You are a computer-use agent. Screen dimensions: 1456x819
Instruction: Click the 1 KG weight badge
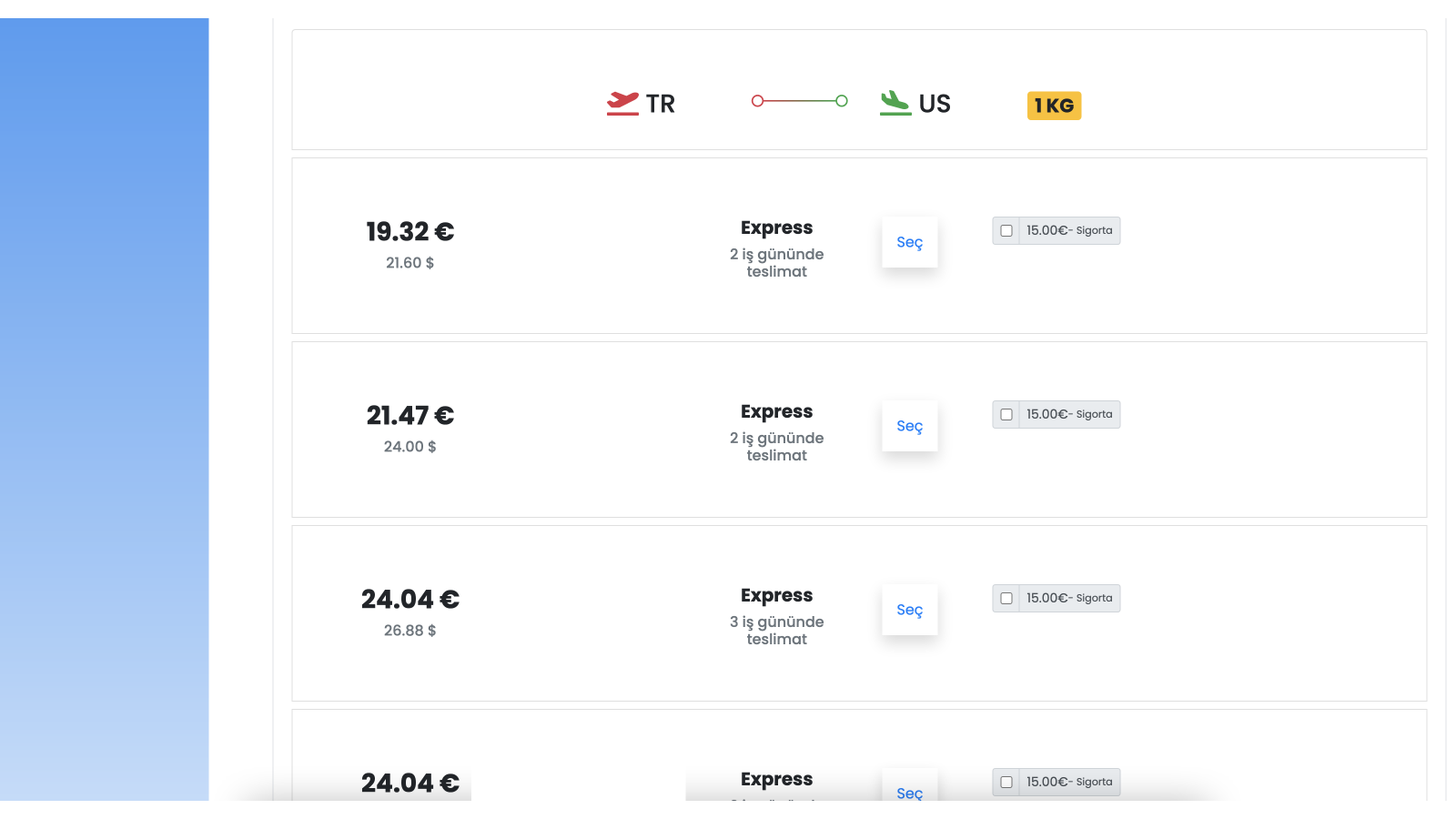click(x=1054, y=106)
